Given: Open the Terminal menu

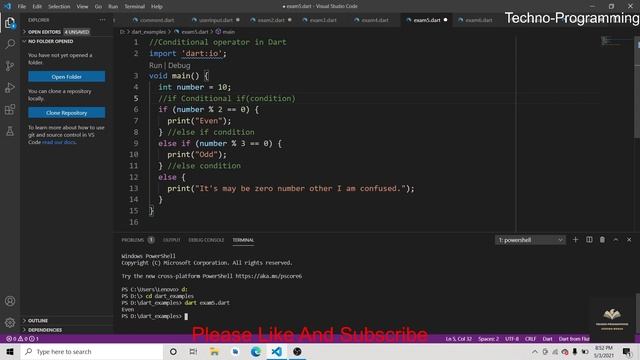Looking at the screenshot, I should click(x=135, y=7).
